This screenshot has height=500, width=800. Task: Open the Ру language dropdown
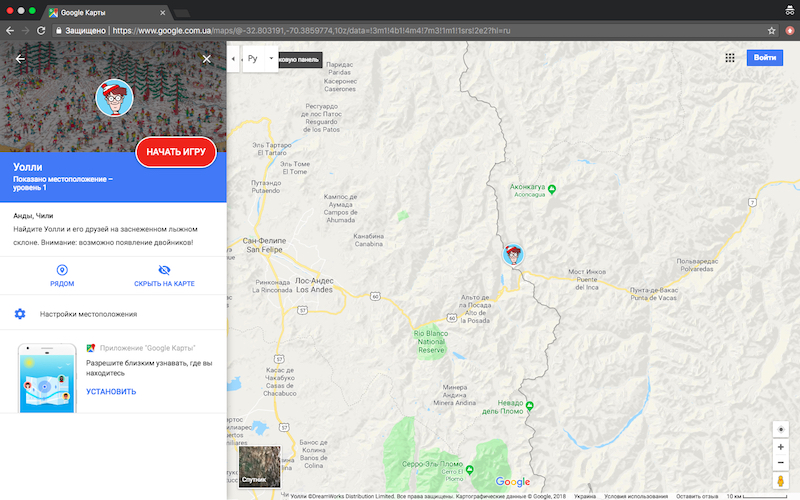click(x=260, y=59)
